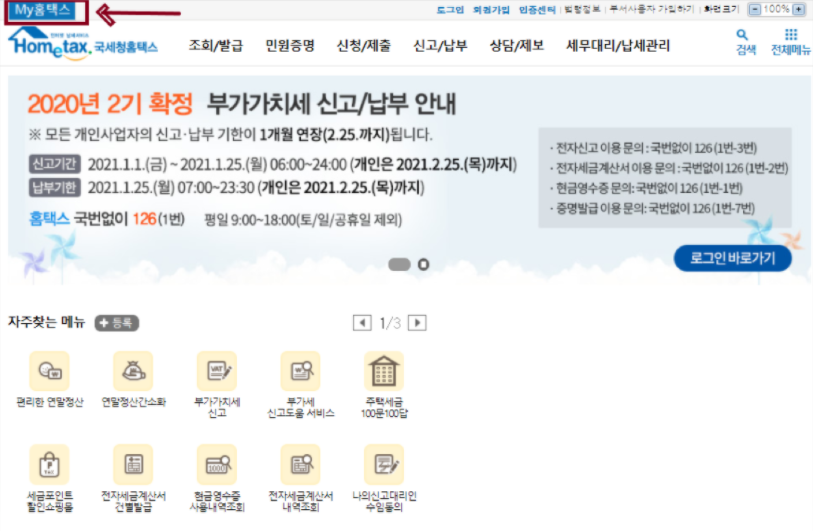Viewport: 813px width, 531px height.
Task: Decrease screen size with minus button
Action: click(755, 9)
